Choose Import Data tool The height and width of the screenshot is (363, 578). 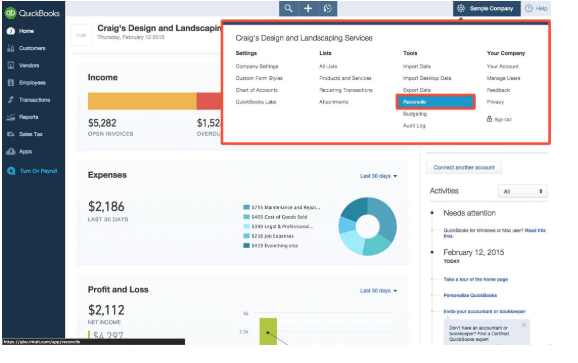[417, 66]
